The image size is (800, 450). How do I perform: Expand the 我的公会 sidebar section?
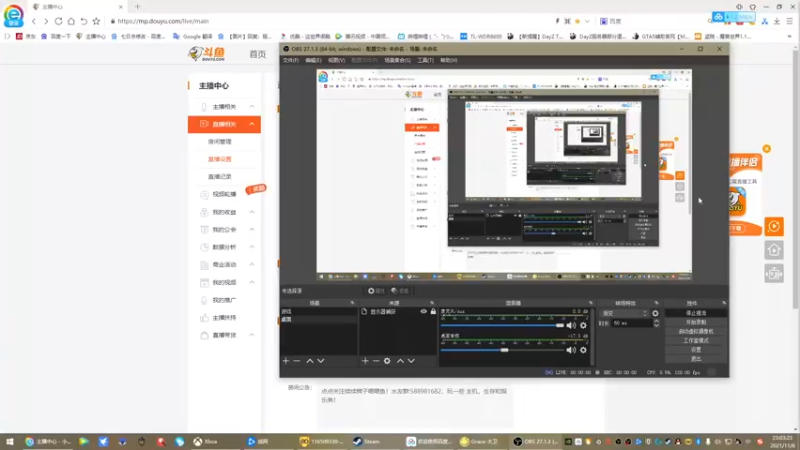(x=252, y=230)
